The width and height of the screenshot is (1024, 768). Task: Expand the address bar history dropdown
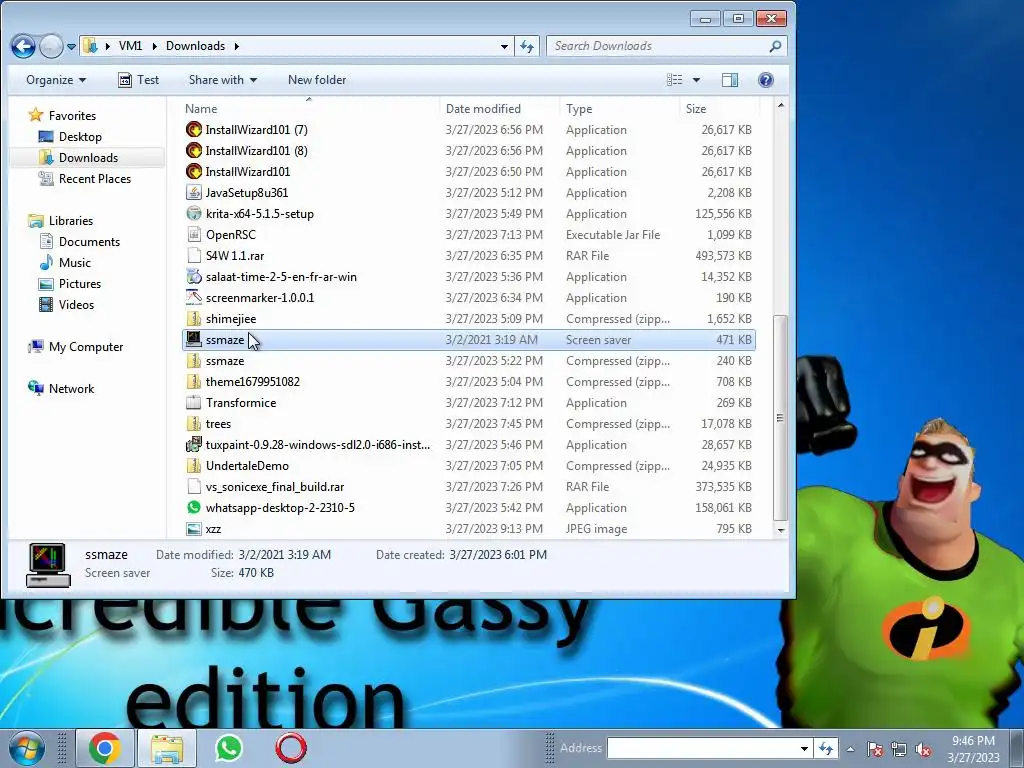coord(504,46)
